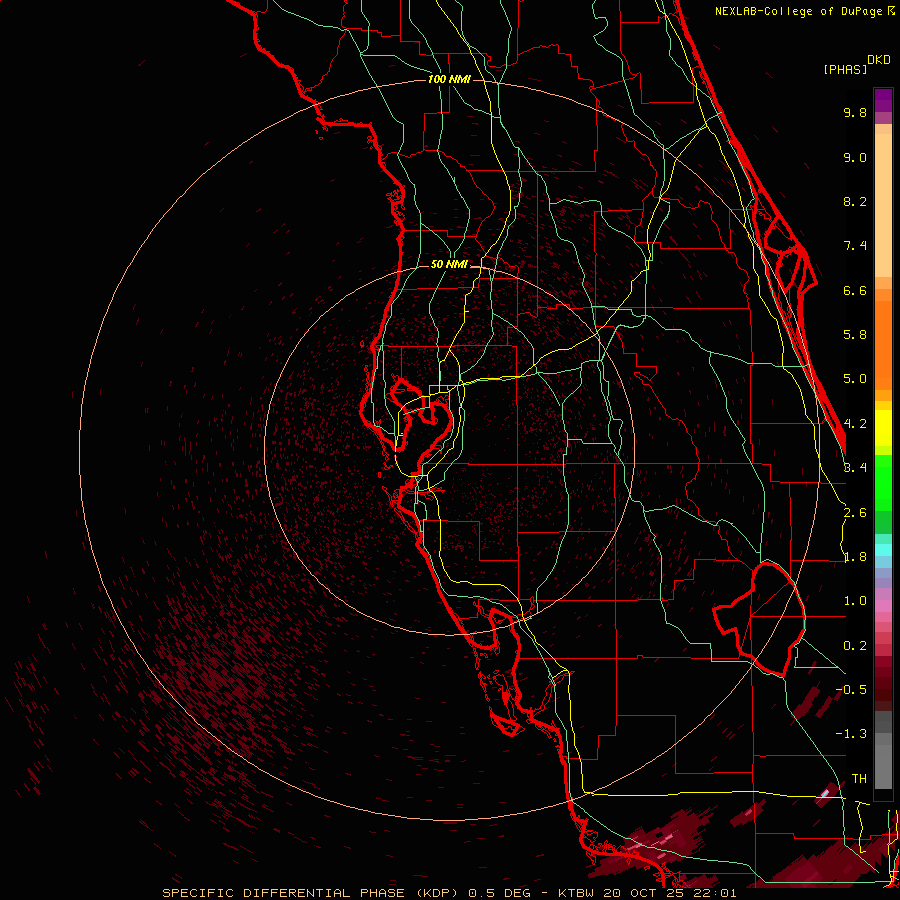This screenshot has height=900, width=900.
Task: Click the -0.5 scale value
Action: tap(851, 690)
